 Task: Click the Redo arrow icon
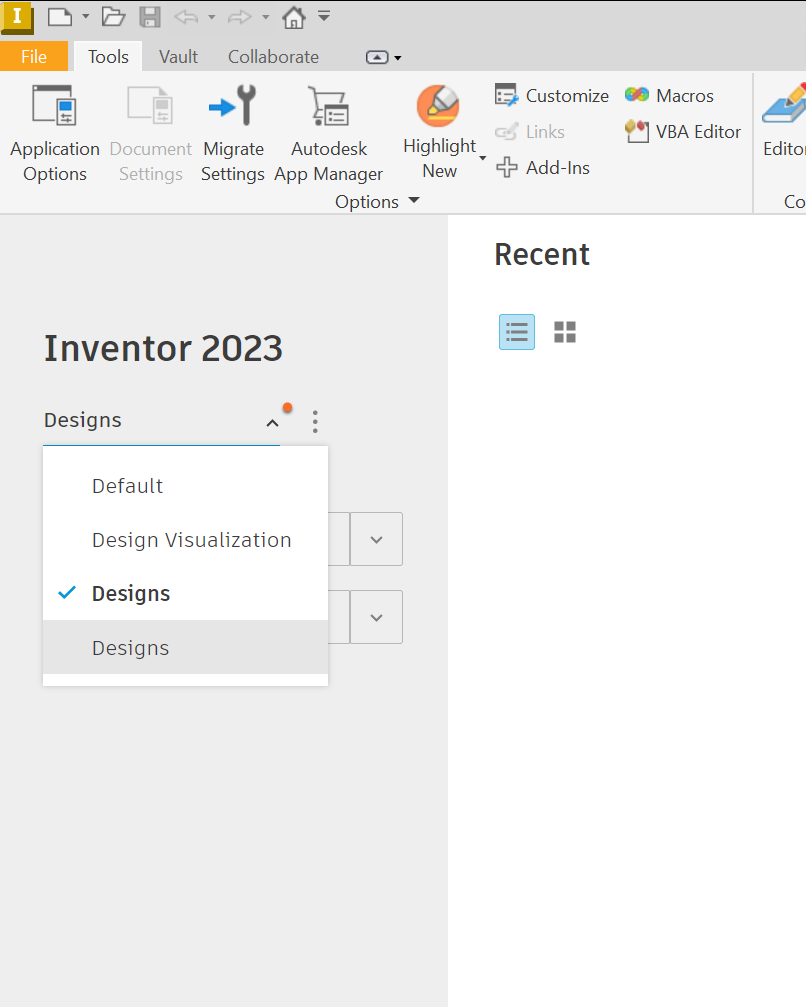[x=240, y=17]
